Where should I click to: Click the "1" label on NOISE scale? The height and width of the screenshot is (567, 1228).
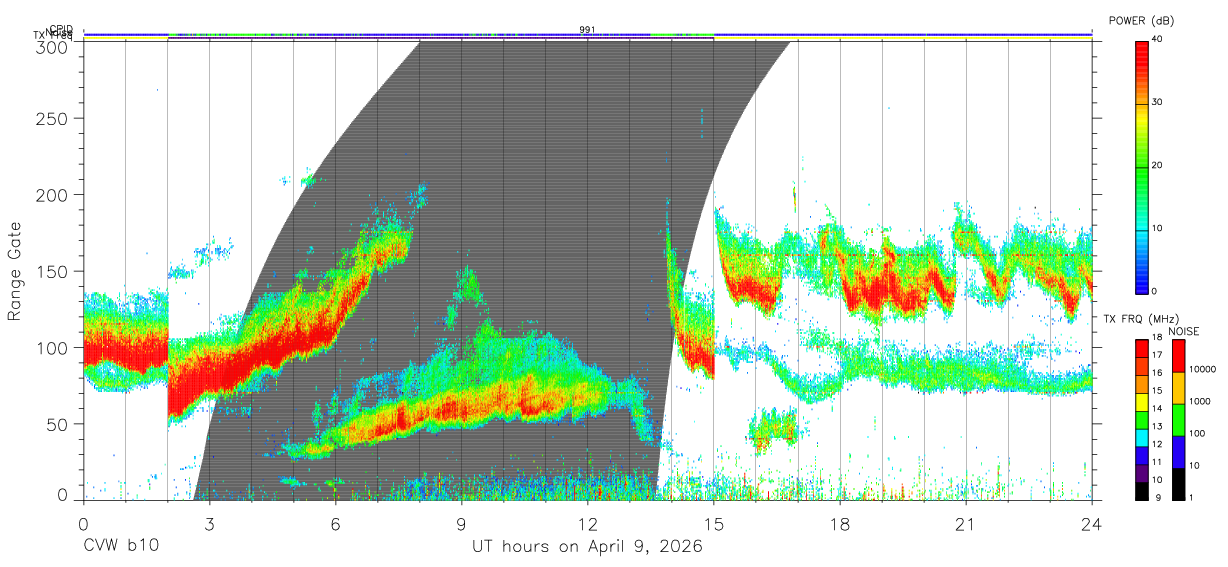[x=1193, y=497]
